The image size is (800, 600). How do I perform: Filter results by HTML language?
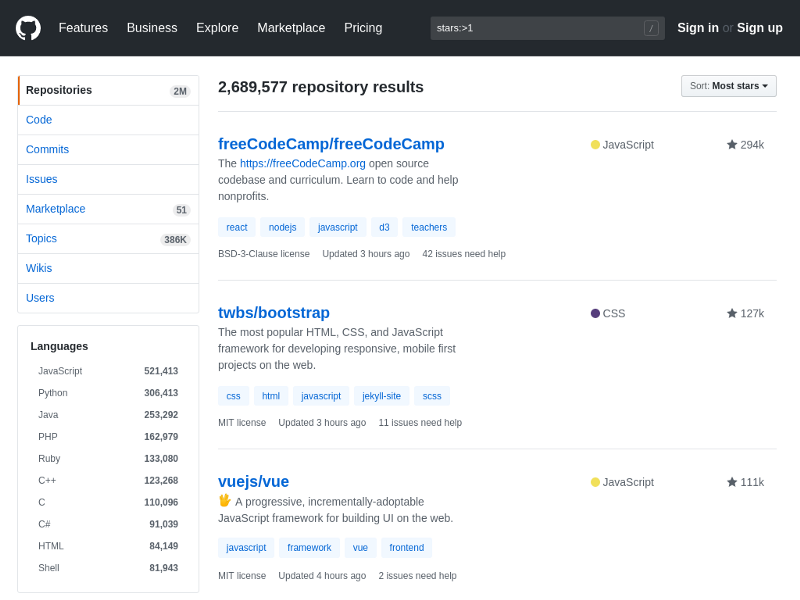(x=108, y=546)
